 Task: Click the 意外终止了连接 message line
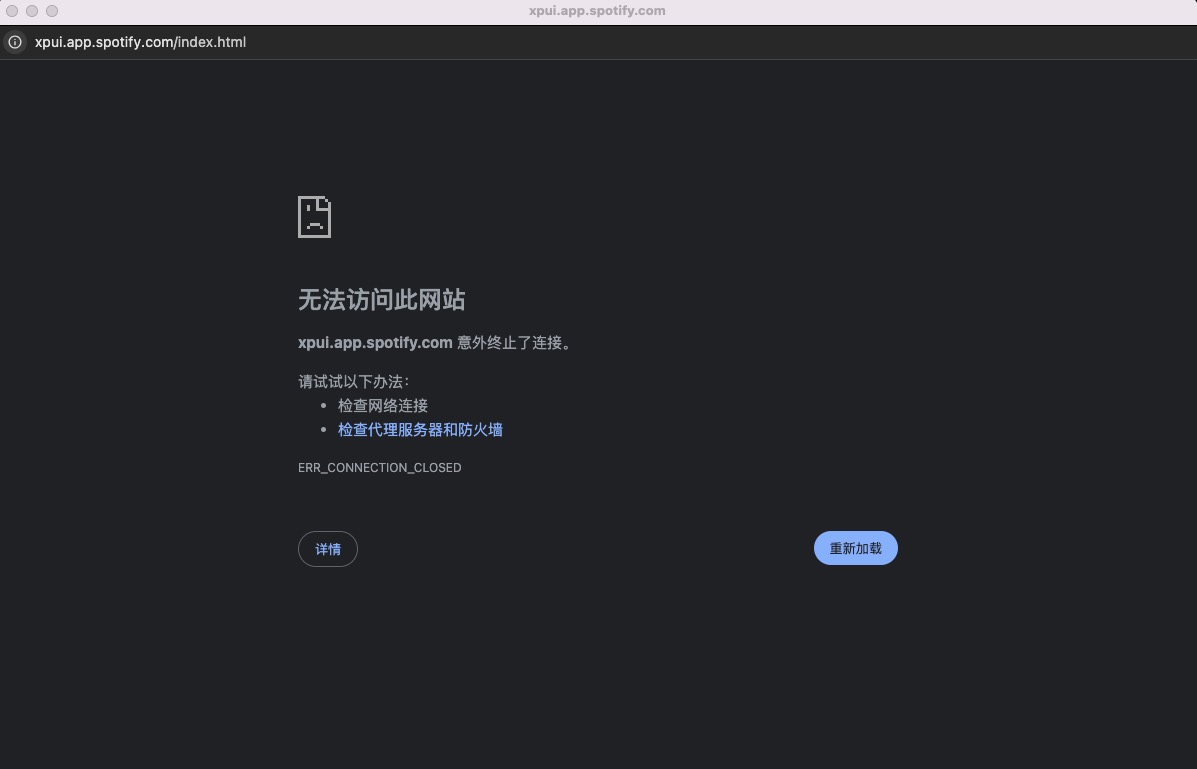pyautogui.click(x=437, y=343)
